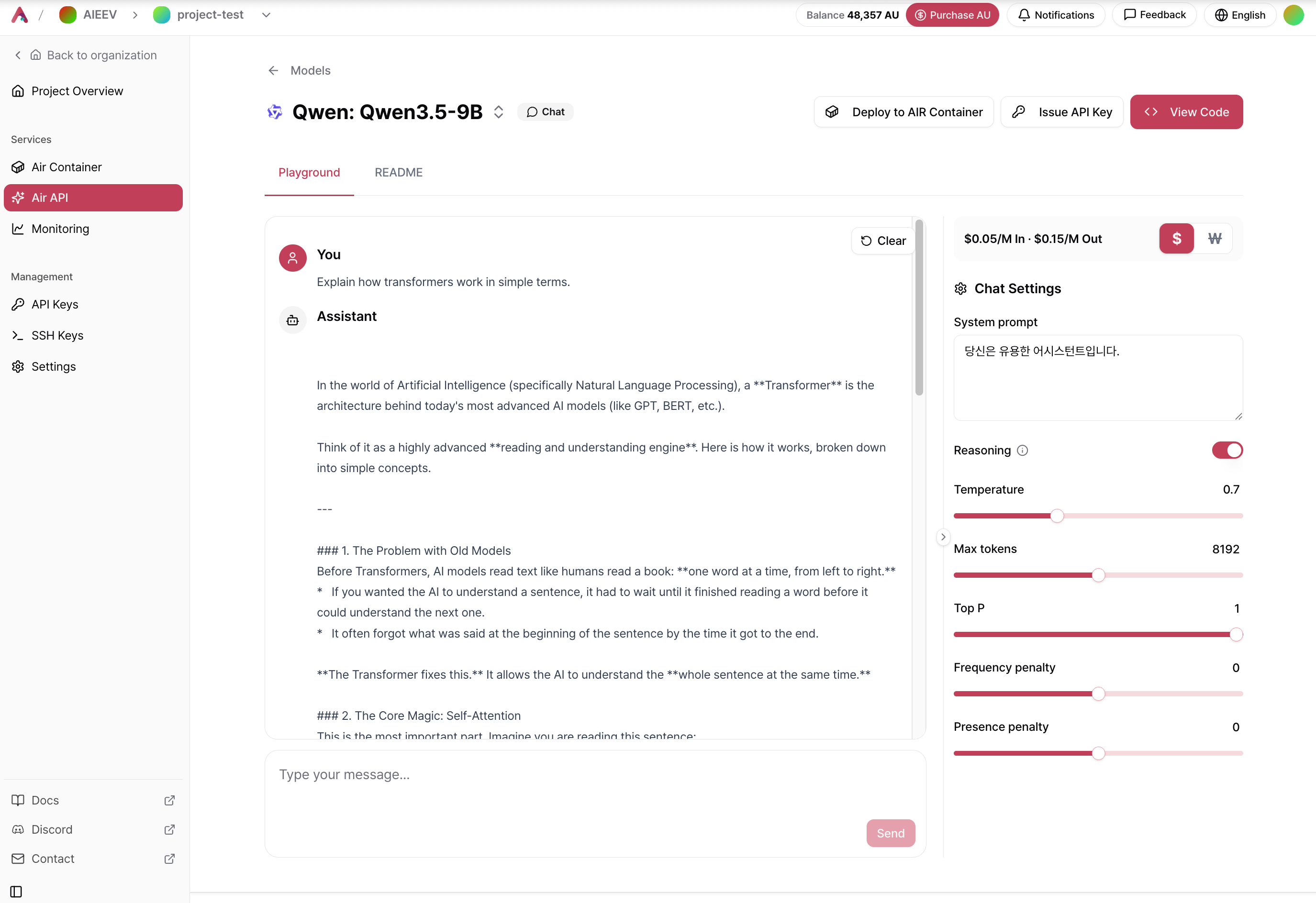Collapse the chat settings panel arrow
The width and height of the screenshot is (1316, 903).
tap(943, 537)
